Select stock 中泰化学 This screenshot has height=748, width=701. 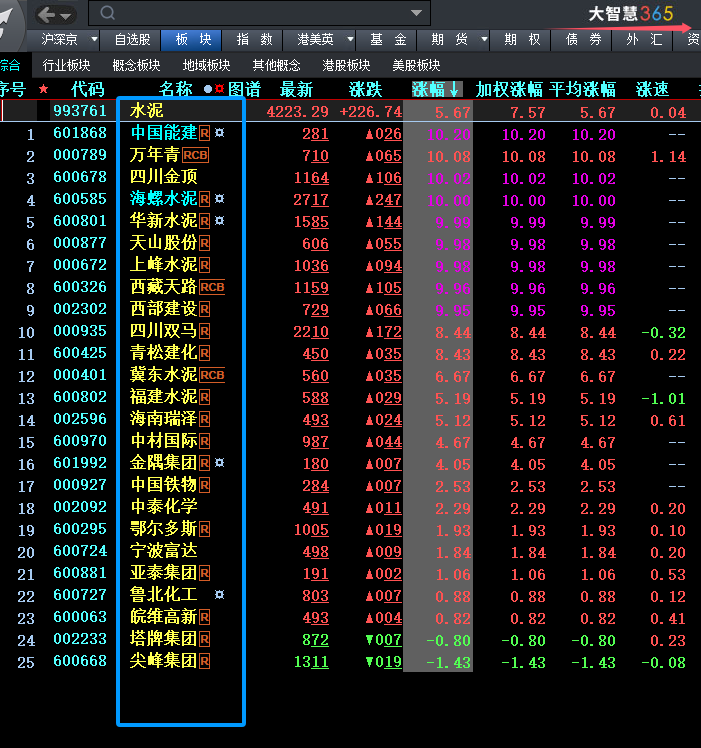tap(164, 507)
